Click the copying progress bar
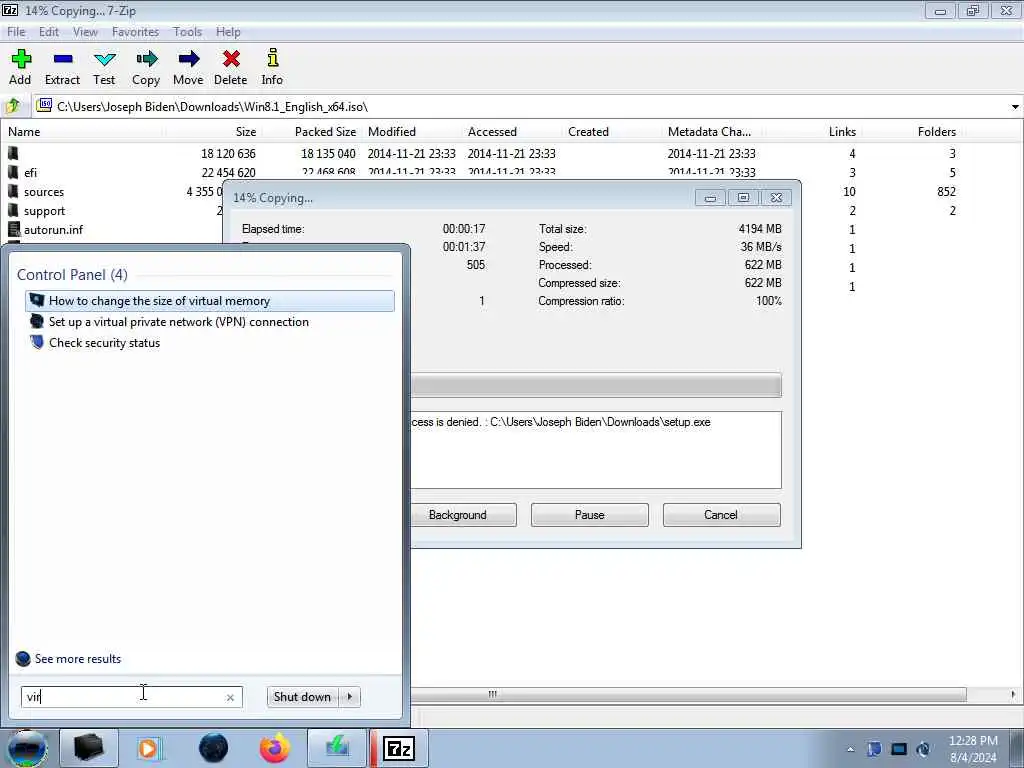 tap(596, 385)
